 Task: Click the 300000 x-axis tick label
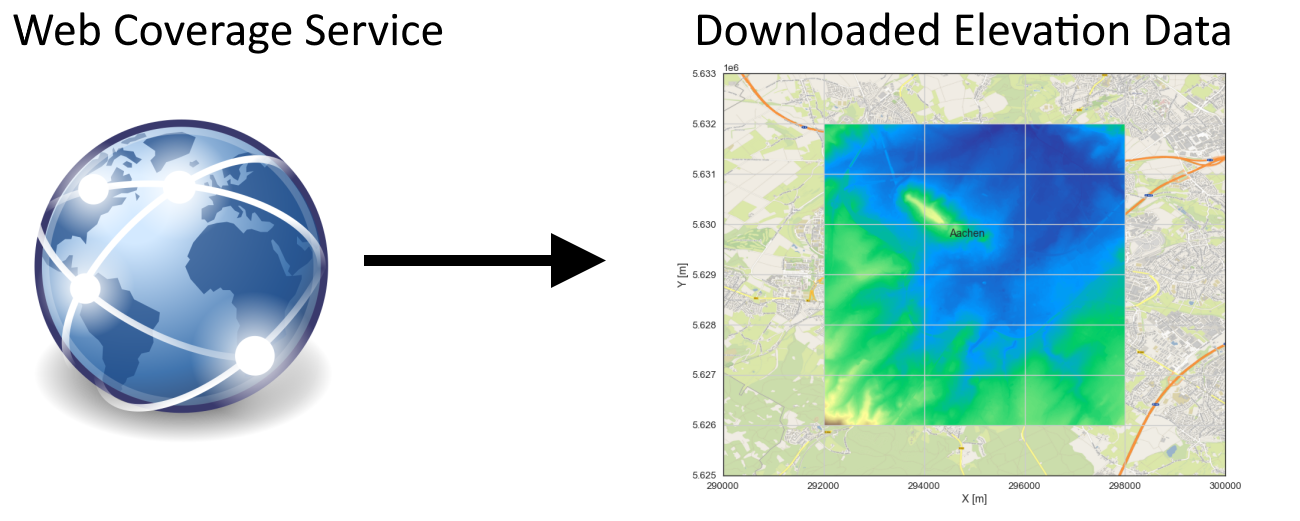click(1226, 486)
